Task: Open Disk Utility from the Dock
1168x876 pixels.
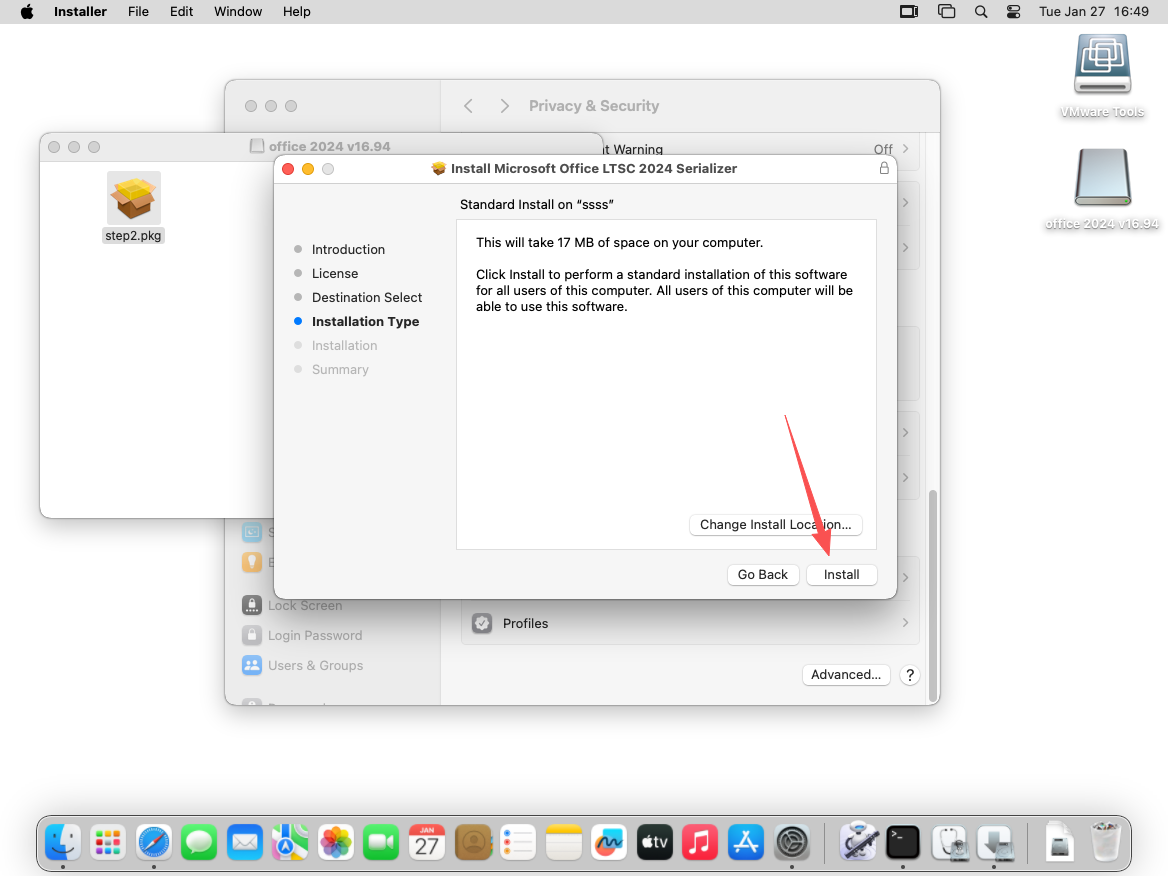Action: [948, 842]
